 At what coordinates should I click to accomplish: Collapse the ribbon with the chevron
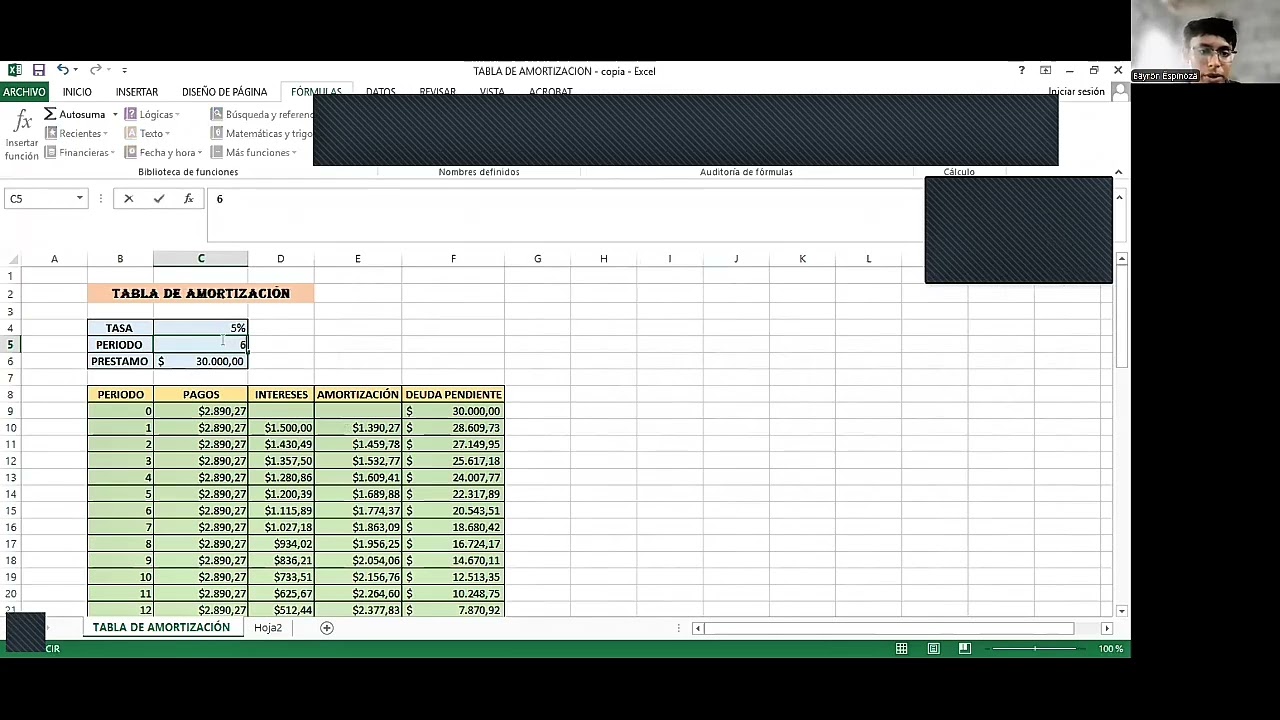coord(1118,172)
